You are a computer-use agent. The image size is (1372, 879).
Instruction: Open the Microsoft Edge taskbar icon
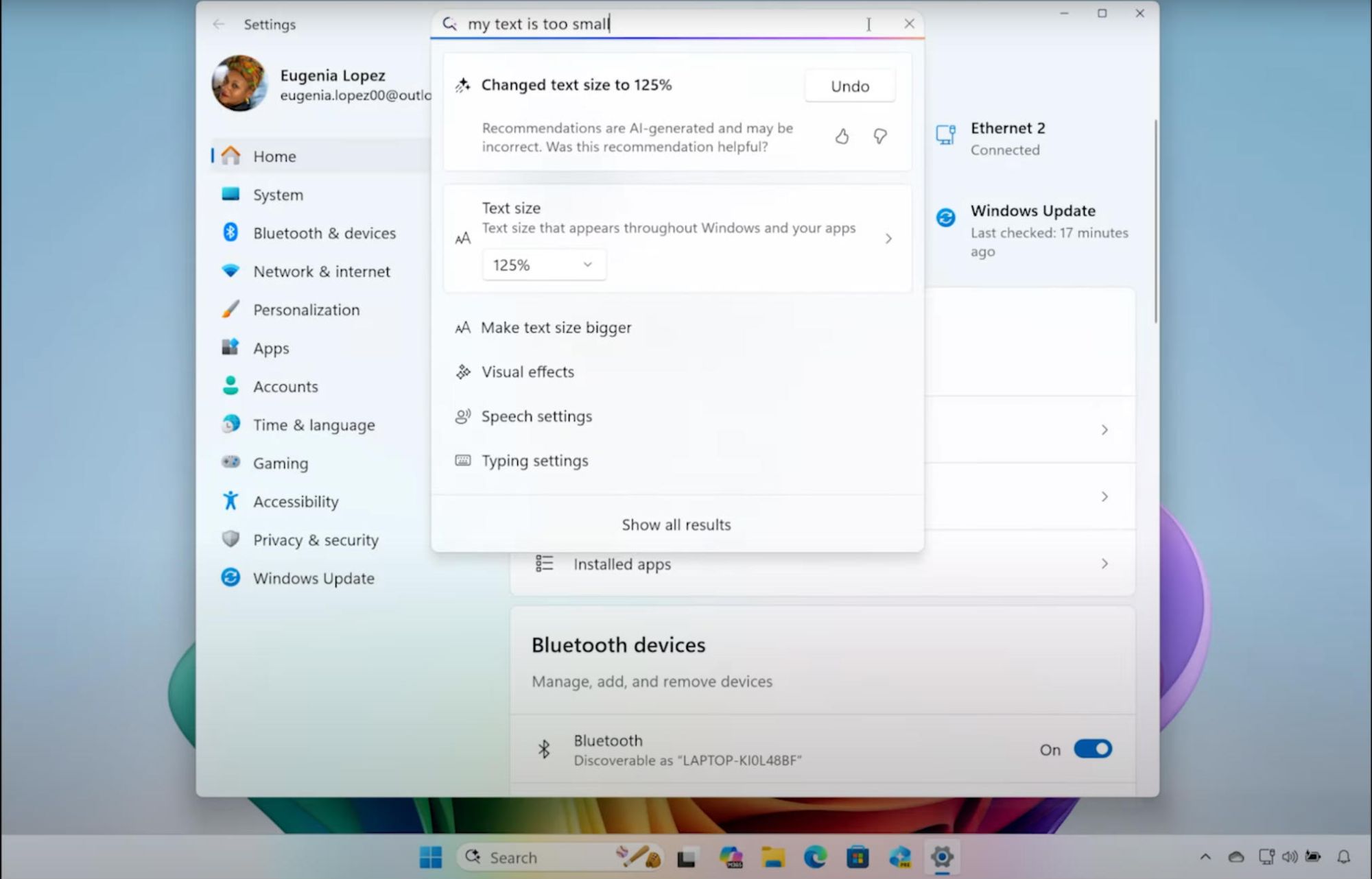(x=815, y=856)
